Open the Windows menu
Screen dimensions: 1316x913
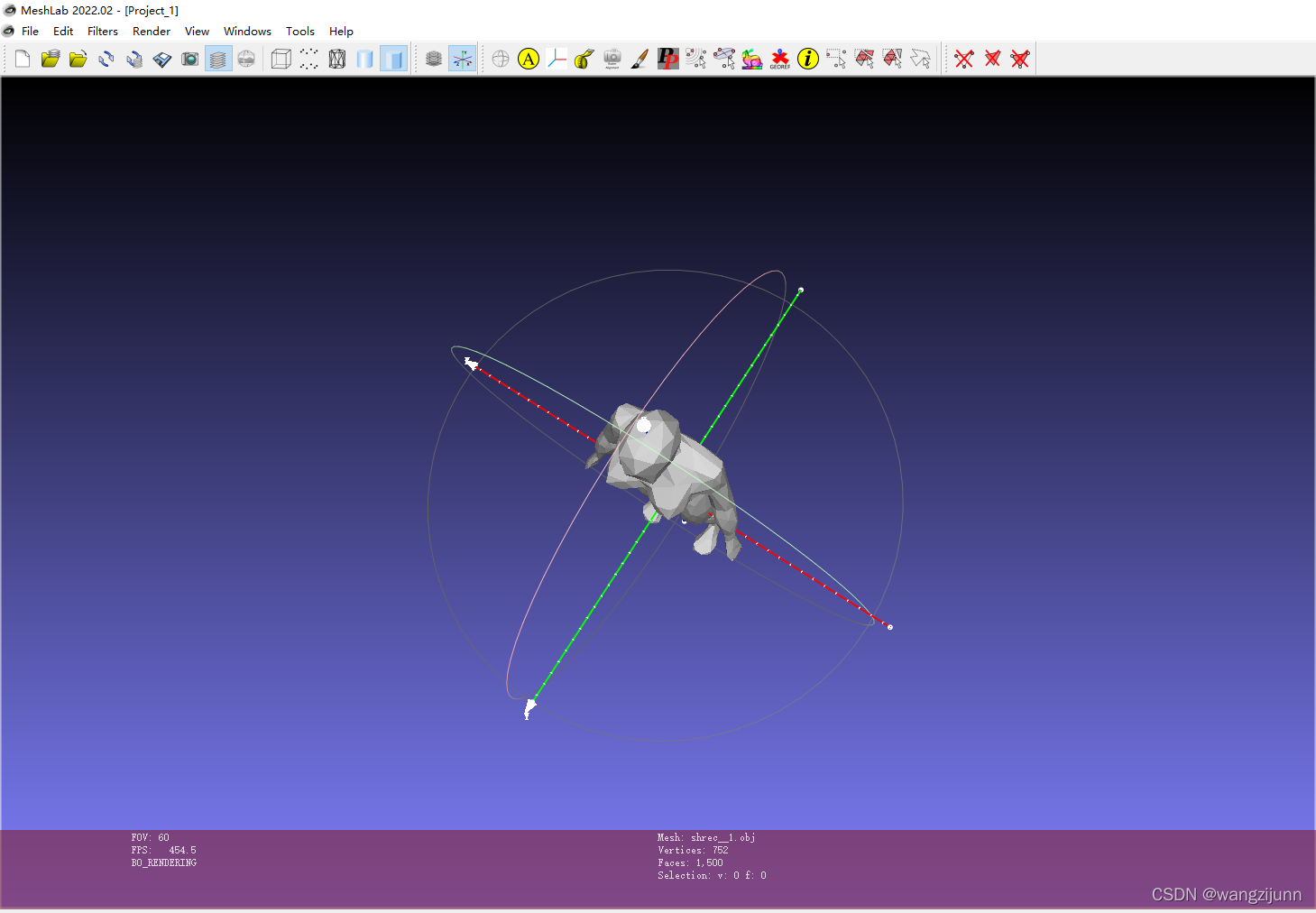(x=247, y=31)
